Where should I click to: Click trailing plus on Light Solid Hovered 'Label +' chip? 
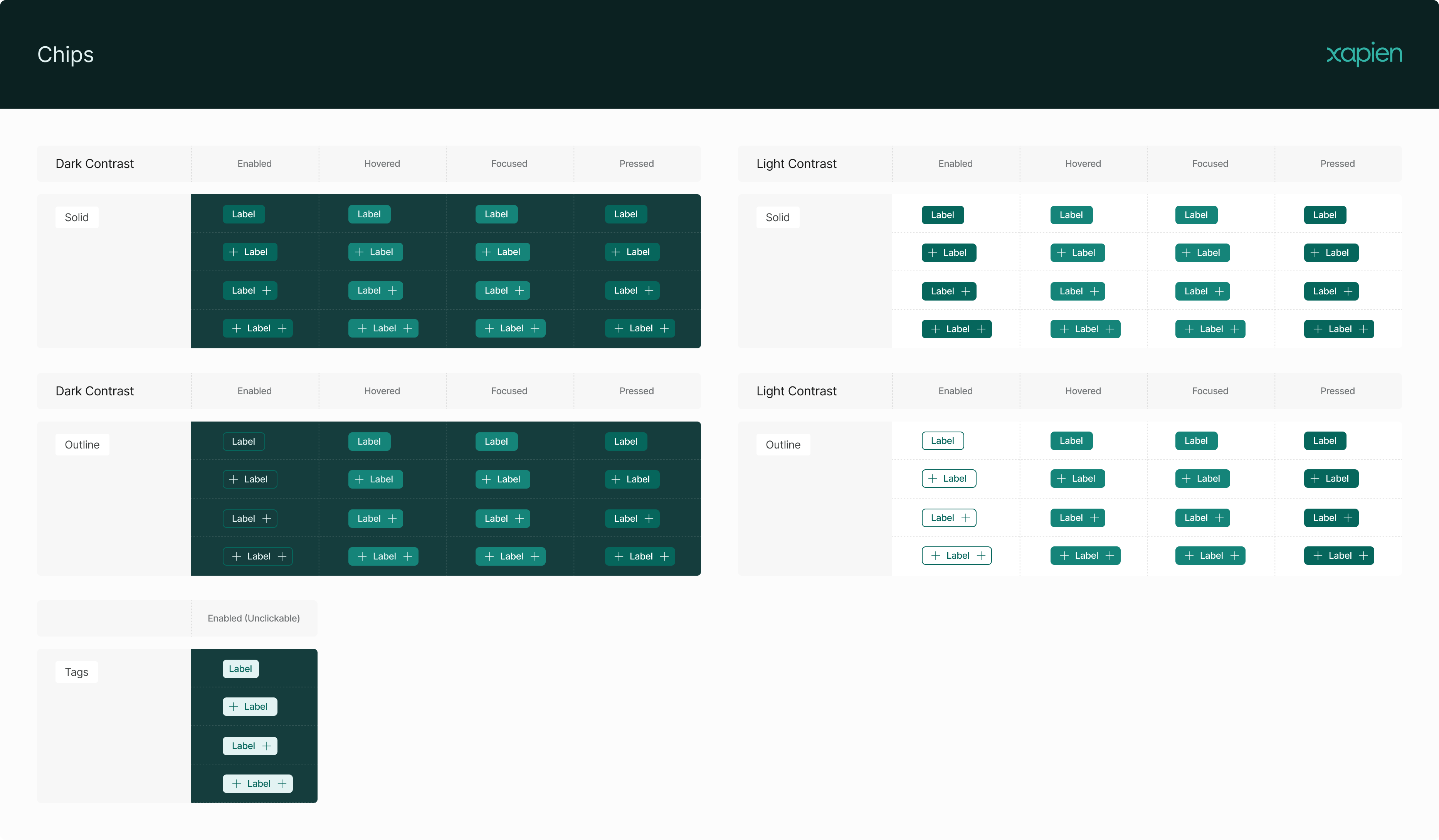pyautogui.click(x=1094, y=291)
